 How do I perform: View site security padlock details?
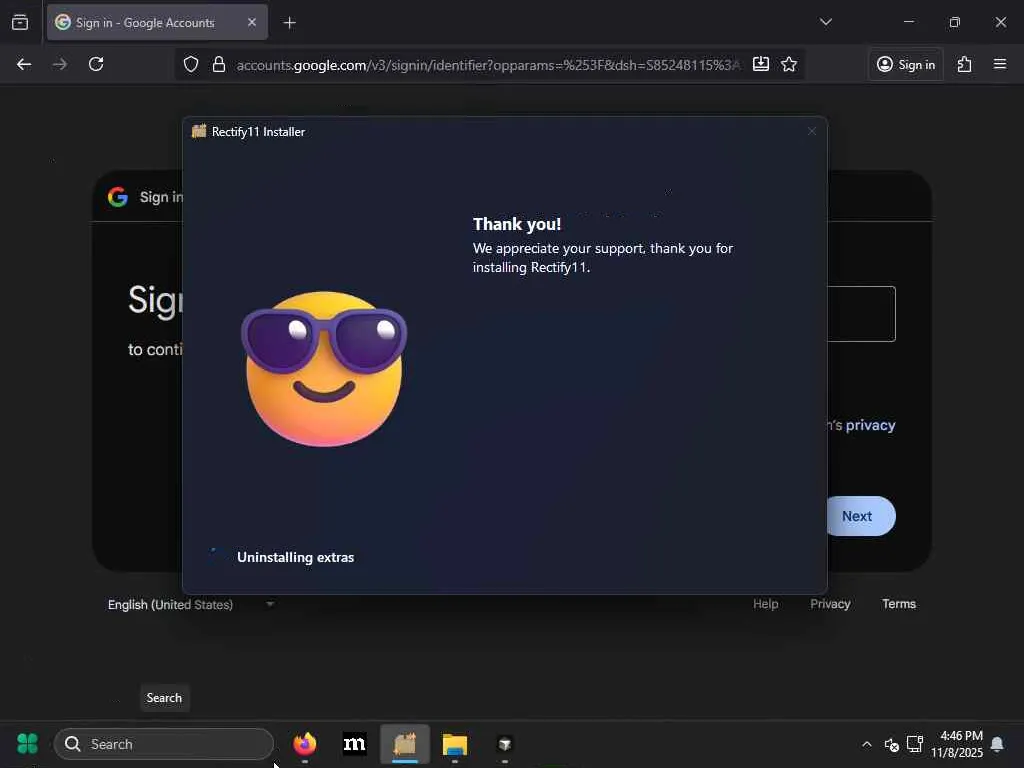coord(219,64)
